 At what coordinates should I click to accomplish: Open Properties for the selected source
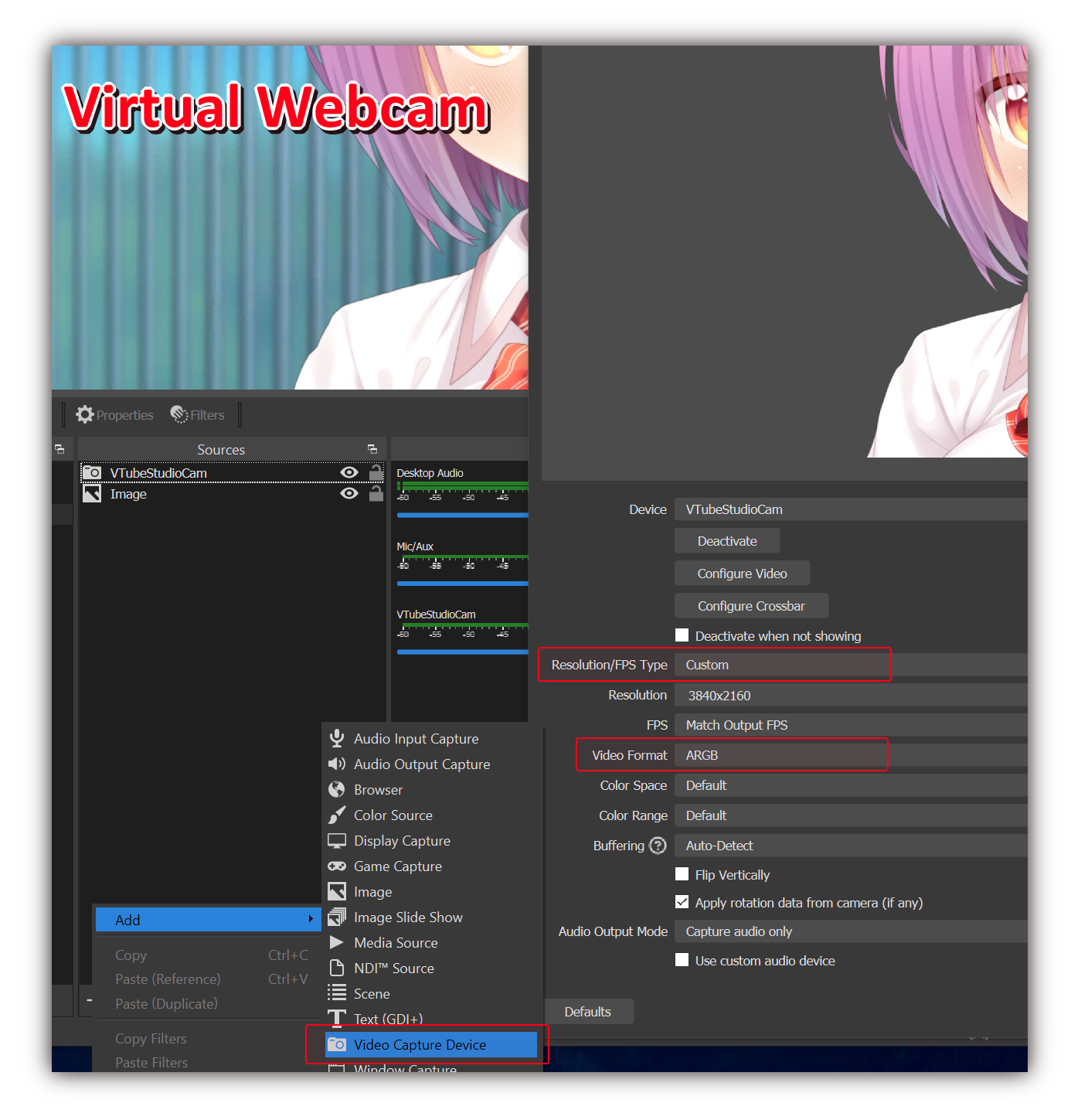click(114, 414)
